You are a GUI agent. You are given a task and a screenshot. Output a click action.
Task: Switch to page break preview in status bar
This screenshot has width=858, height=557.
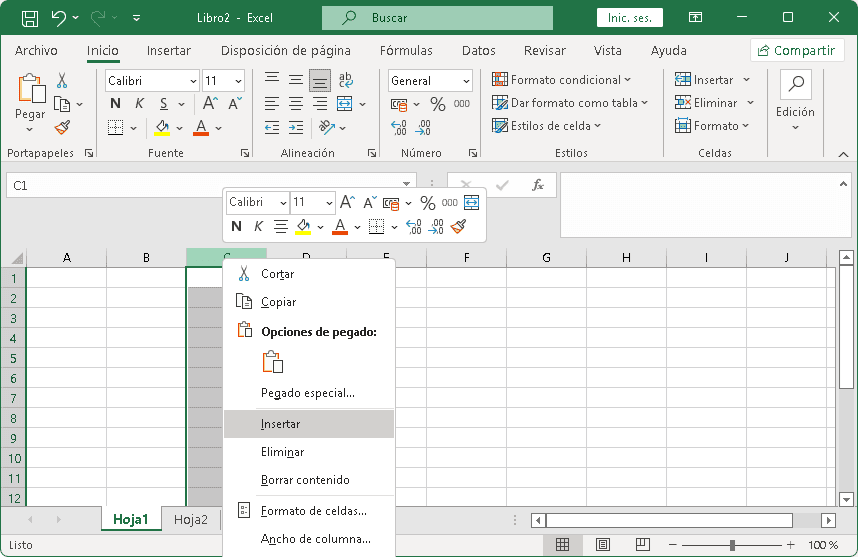[642, 544]
